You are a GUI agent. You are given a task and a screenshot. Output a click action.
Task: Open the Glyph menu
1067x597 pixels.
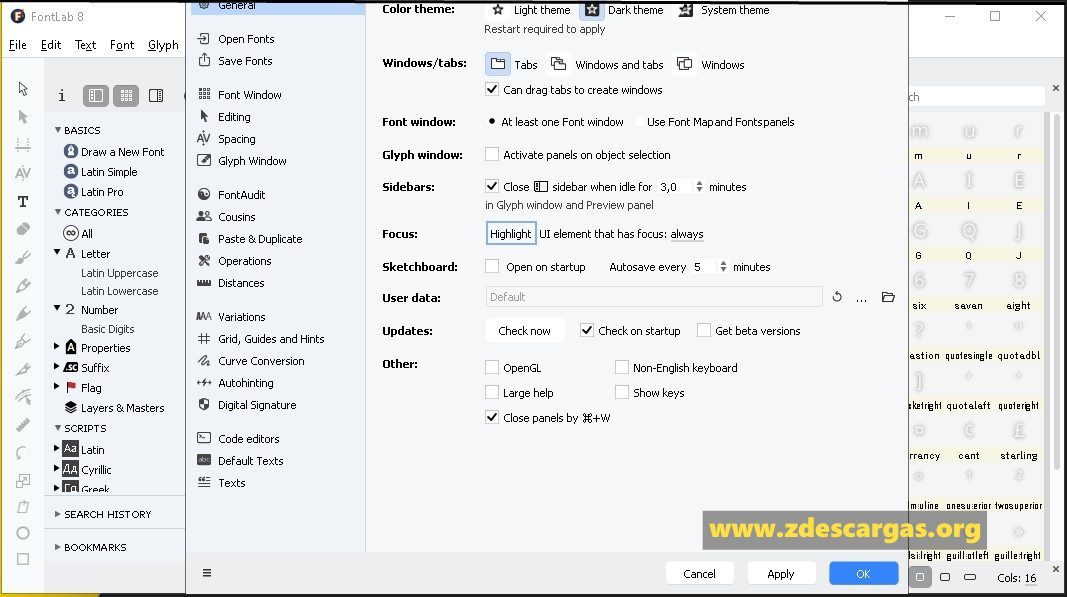(163, 45)
